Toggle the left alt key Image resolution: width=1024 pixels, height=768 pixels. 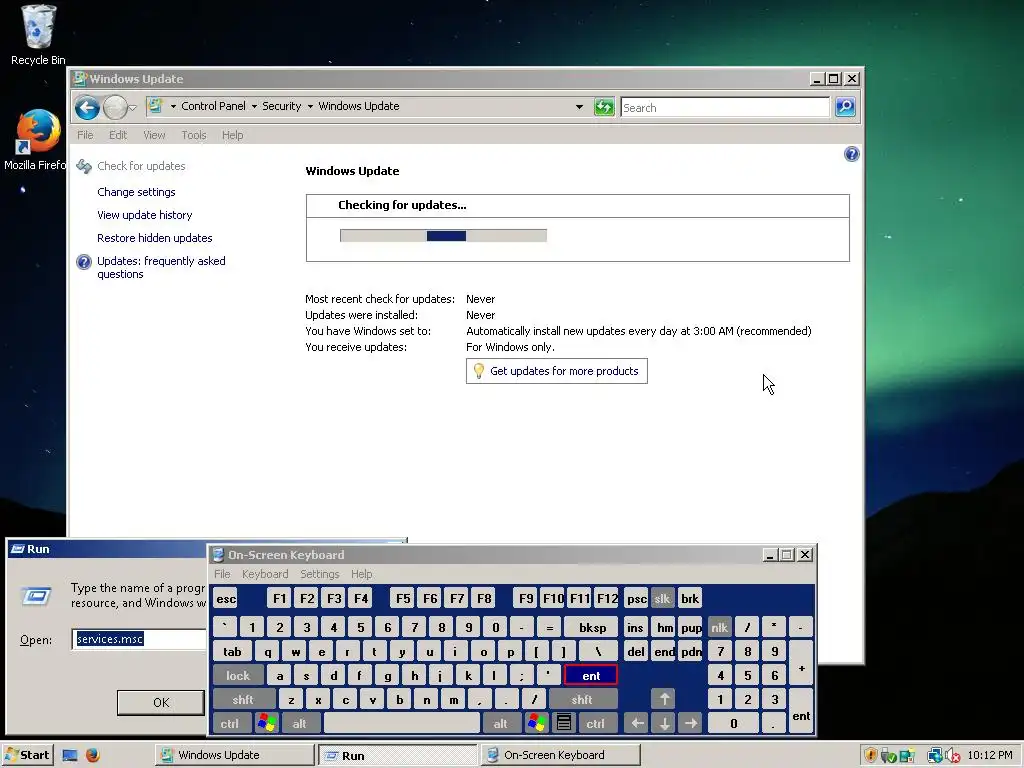click(300, 724)
